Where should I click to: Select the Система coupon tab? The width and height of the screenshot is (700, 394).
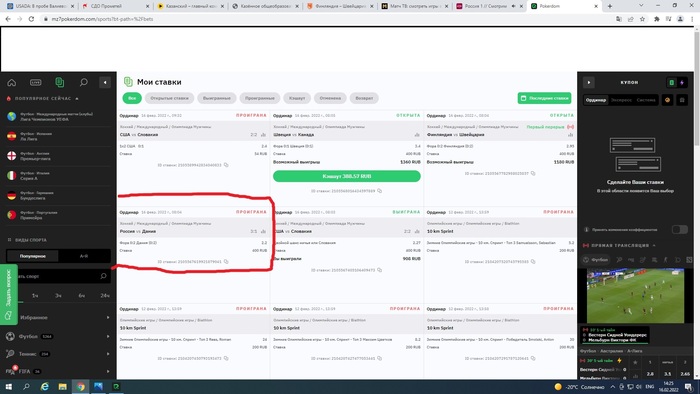[x=646, y=100]
